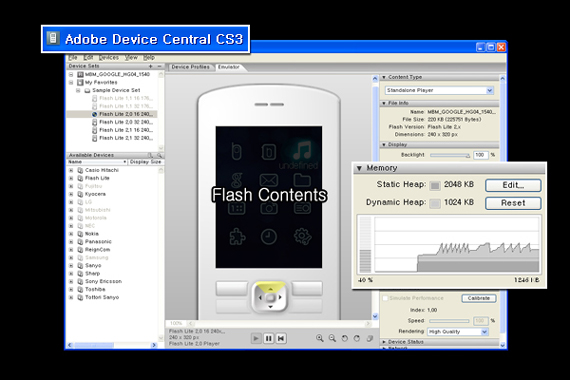570x380 pixels.
Task: Select Flash Lite 2.0 32 240 device
Action: (126, 122)
